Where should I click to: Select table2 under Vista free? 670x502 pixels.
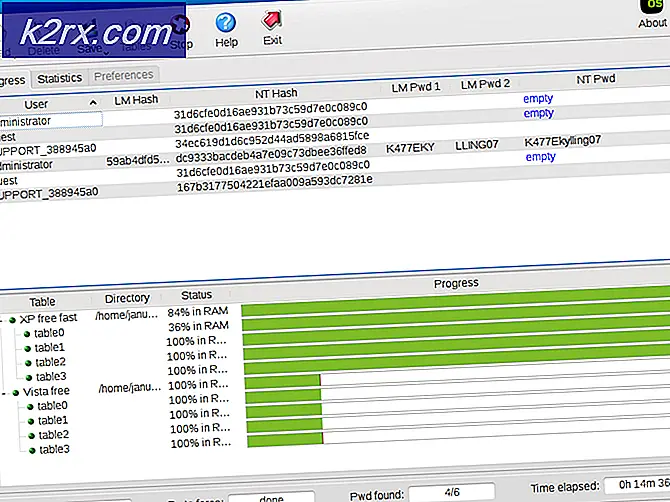(x=53, y=435)
